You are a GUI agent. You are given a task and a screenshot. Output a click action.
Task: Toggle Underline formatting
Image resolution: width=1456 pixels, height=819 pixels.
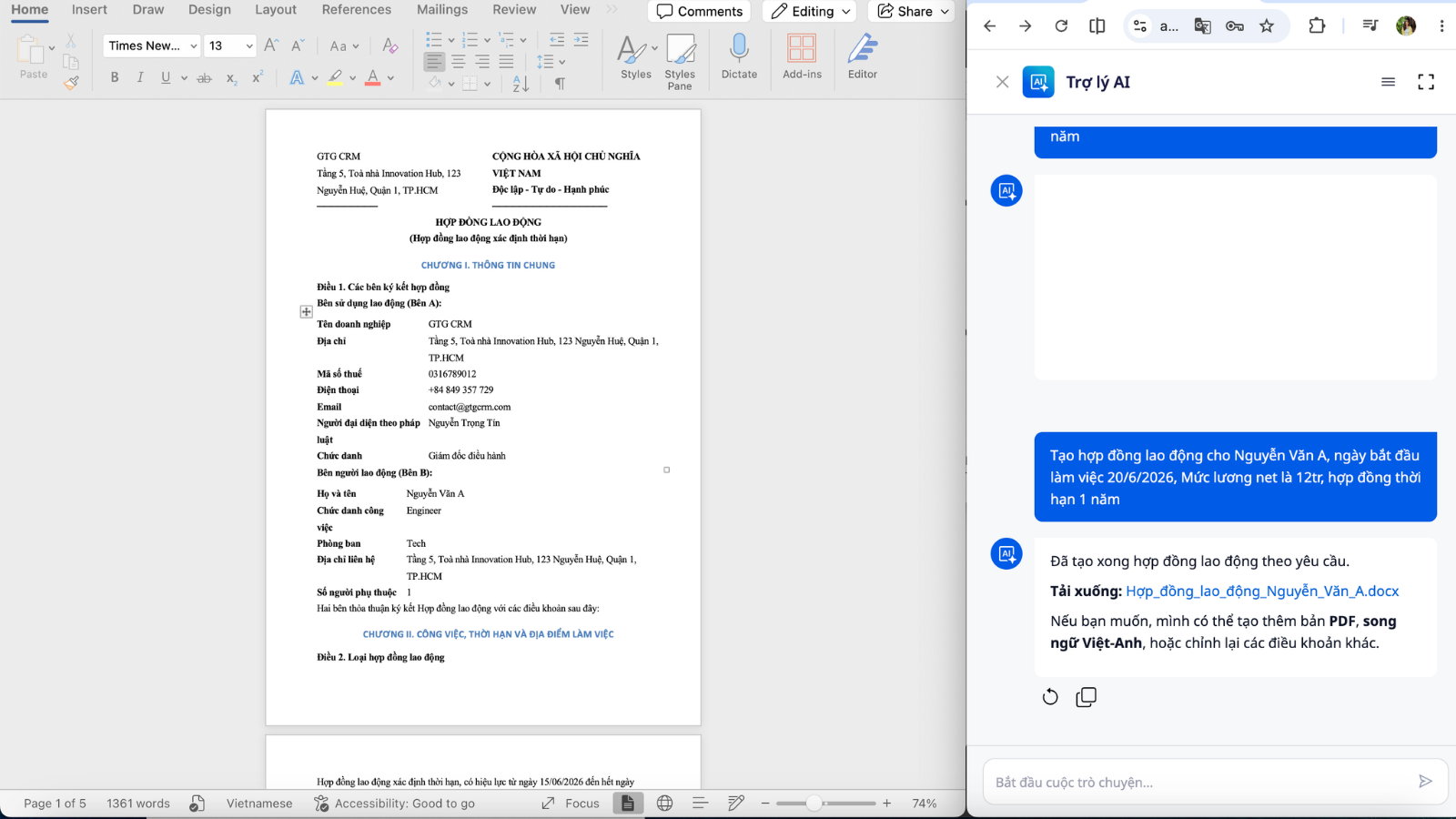[x=166, y=78]
